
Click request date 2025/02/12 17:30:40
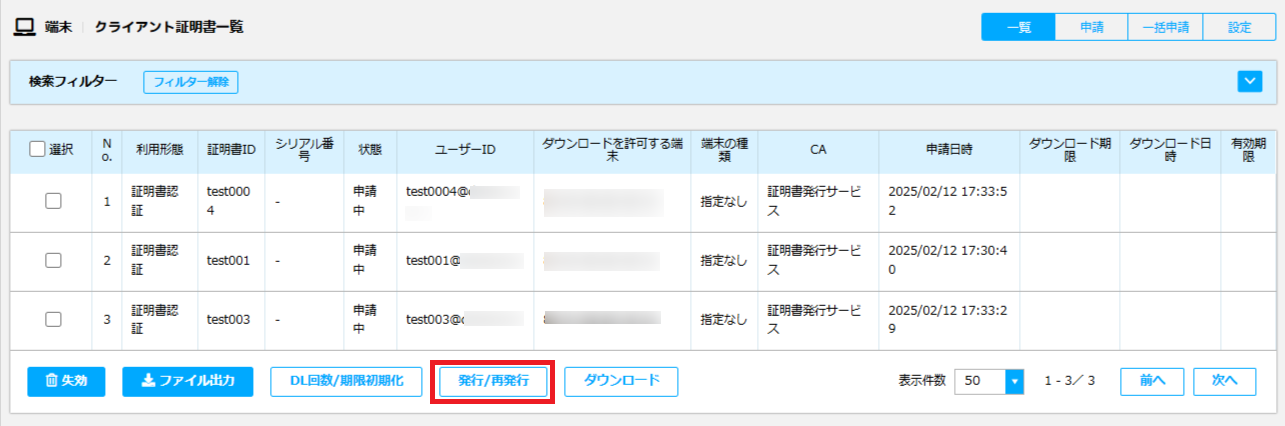pyautogui.click(x=947, y=260)
